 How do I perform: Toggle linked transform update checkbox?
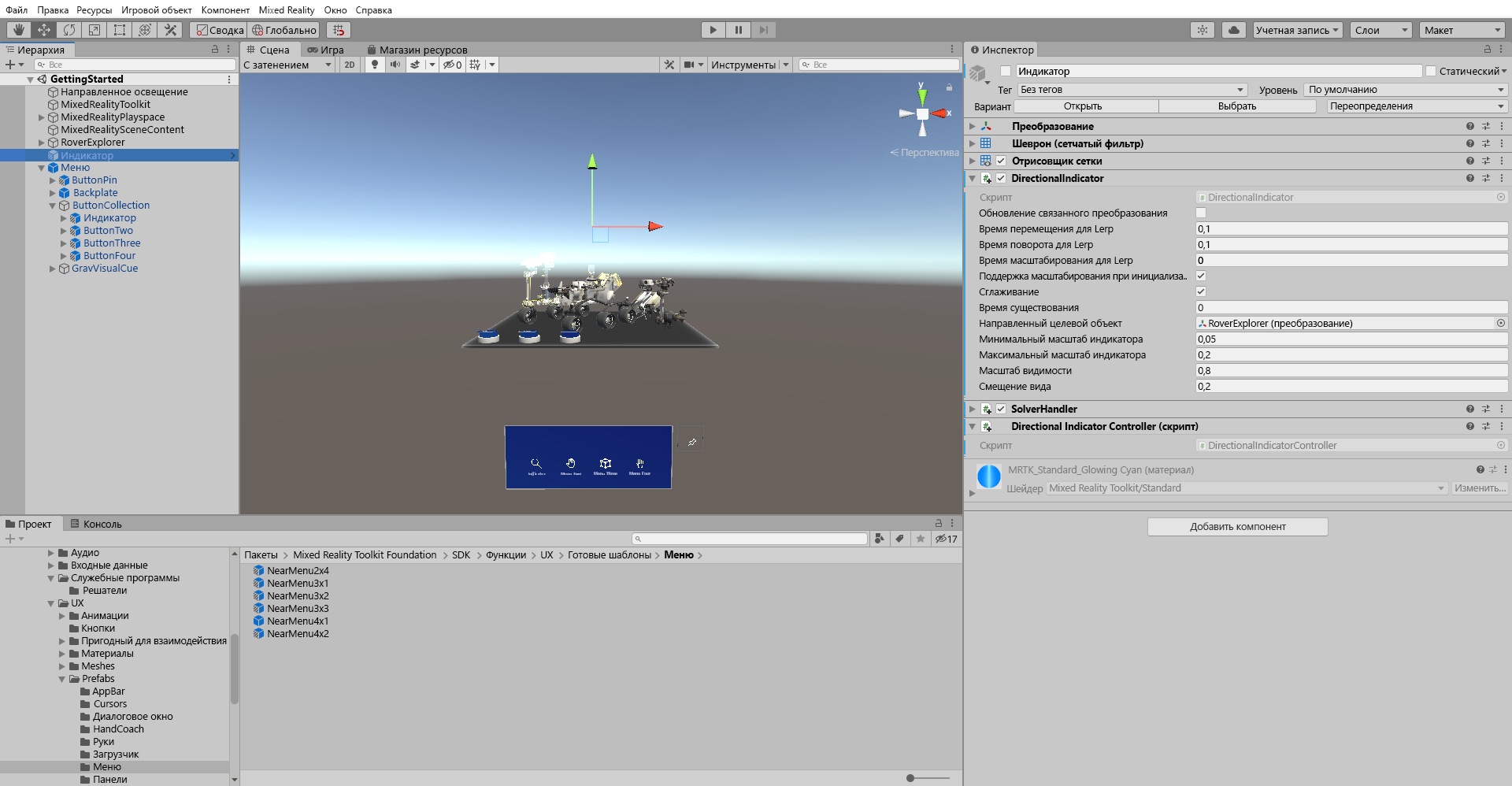click(x=1201, y=213)
